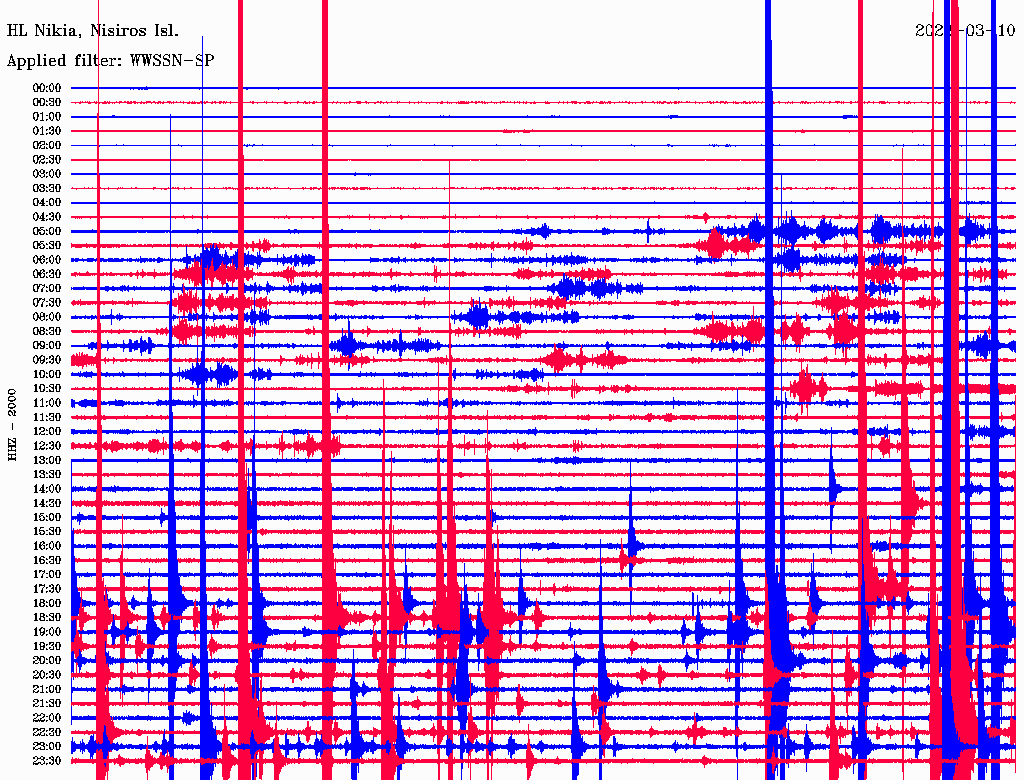1024x780 pixels.
Task: Click the 22:00 time label
Action: (46, 718)
